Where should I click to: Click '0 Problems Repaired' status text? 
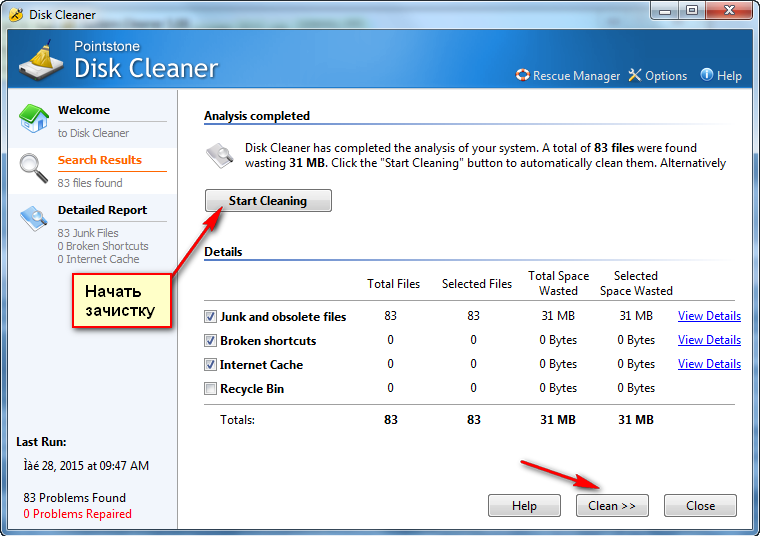[x=78, y=514]
